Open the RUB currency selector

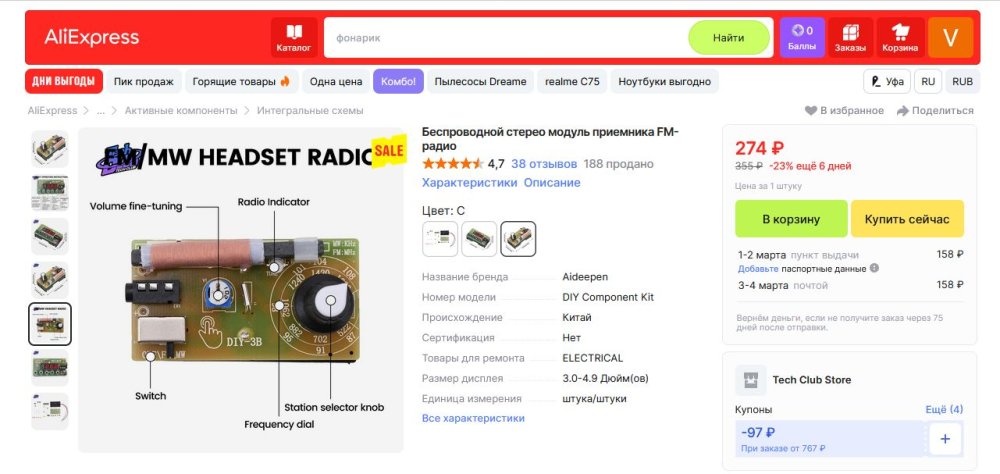(x=962, y=82)
